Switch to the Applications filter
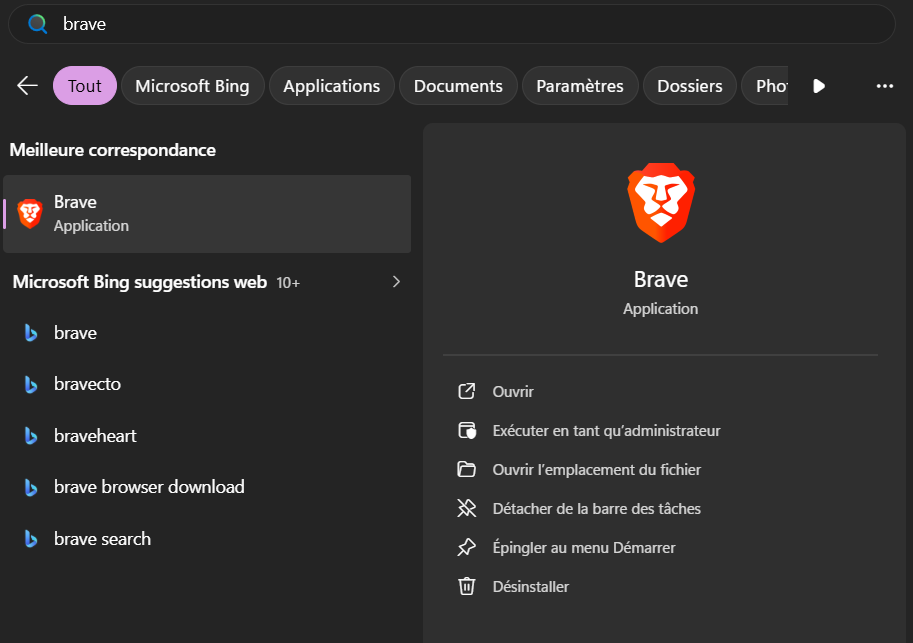The height and width of the screenshot is (643, 913). 331,86
